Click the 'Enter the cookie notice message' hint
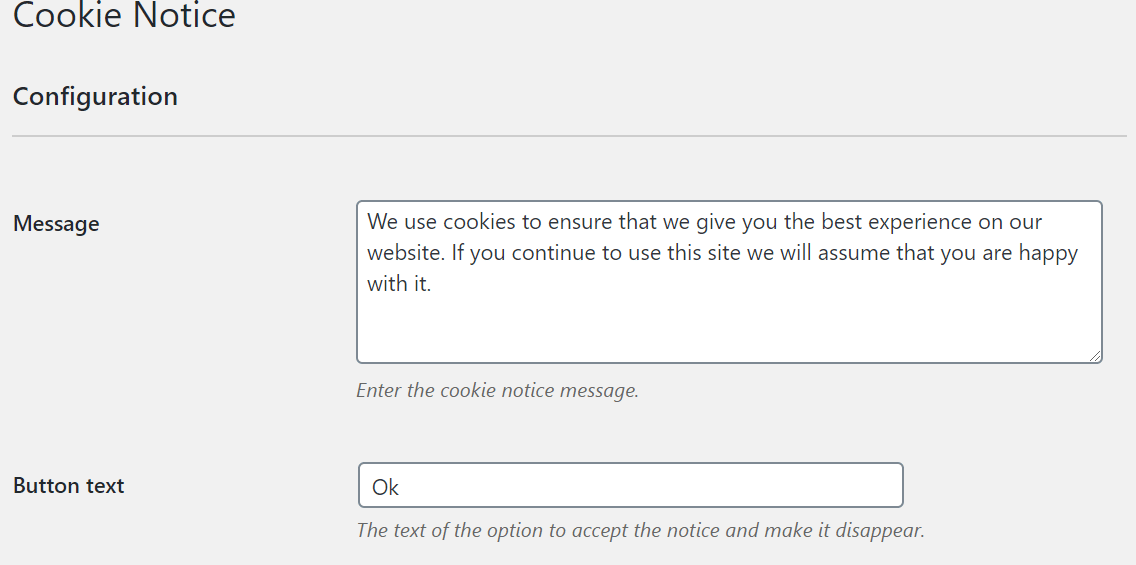The image size is (1136, 565). (497, 390)
